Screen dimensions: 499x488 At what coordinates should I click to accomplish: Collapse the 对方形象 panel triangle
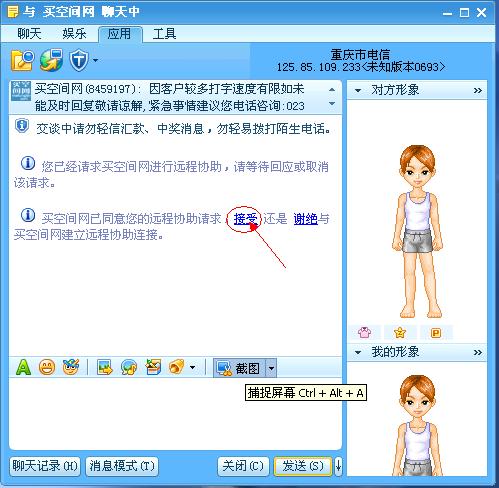click(x=358, y=90)
